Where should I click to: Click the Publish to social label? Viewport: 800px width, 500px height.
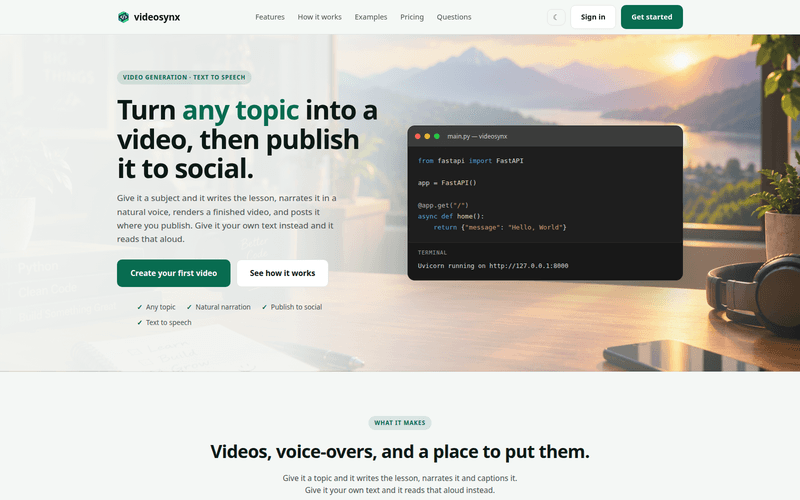[296, 307]
